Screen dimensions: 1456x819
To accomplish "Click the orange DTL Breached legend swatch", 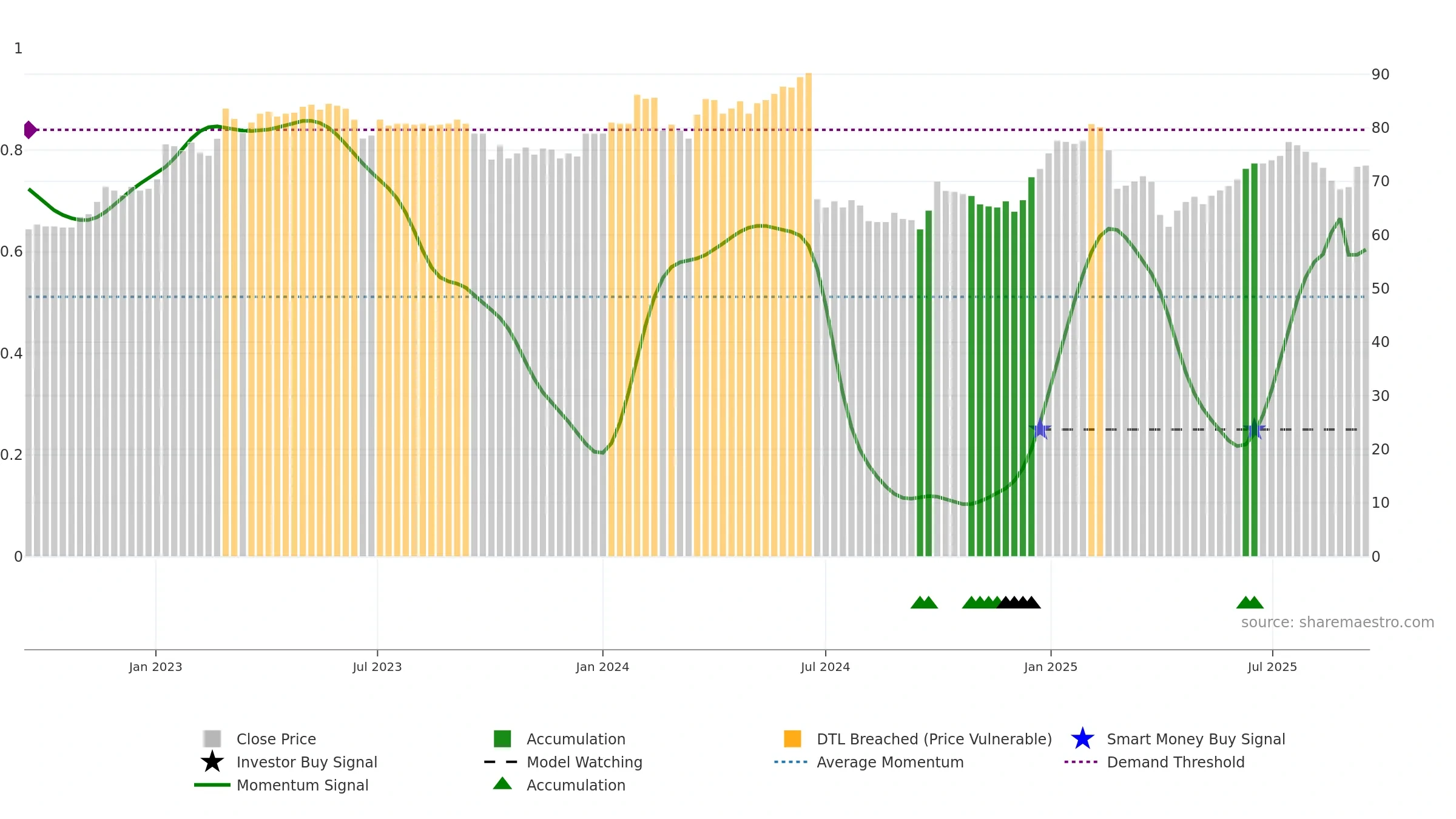I will click(792, 739).
